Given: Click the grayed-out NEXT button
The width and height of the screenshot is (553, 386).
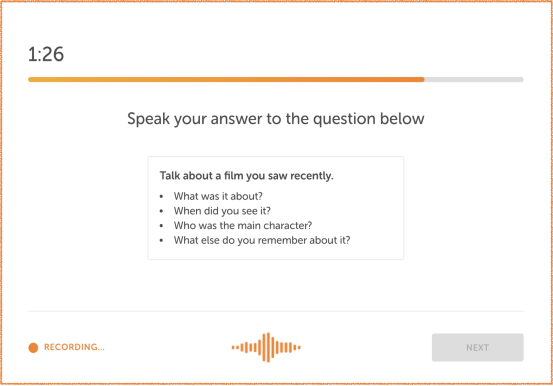Looking at the screenshot, I should [478, 348].
